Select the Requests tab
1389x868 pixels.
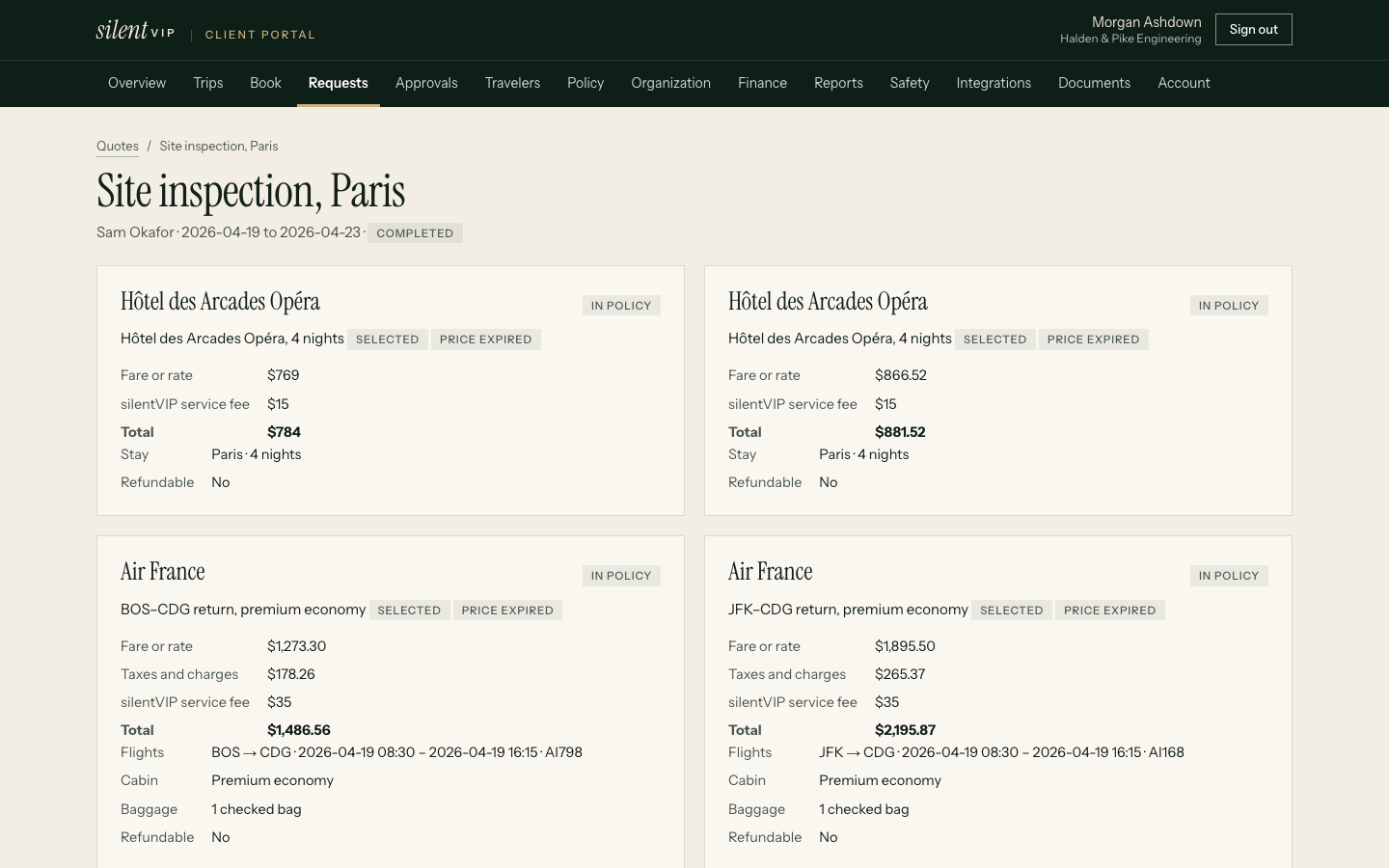[339, 83]
